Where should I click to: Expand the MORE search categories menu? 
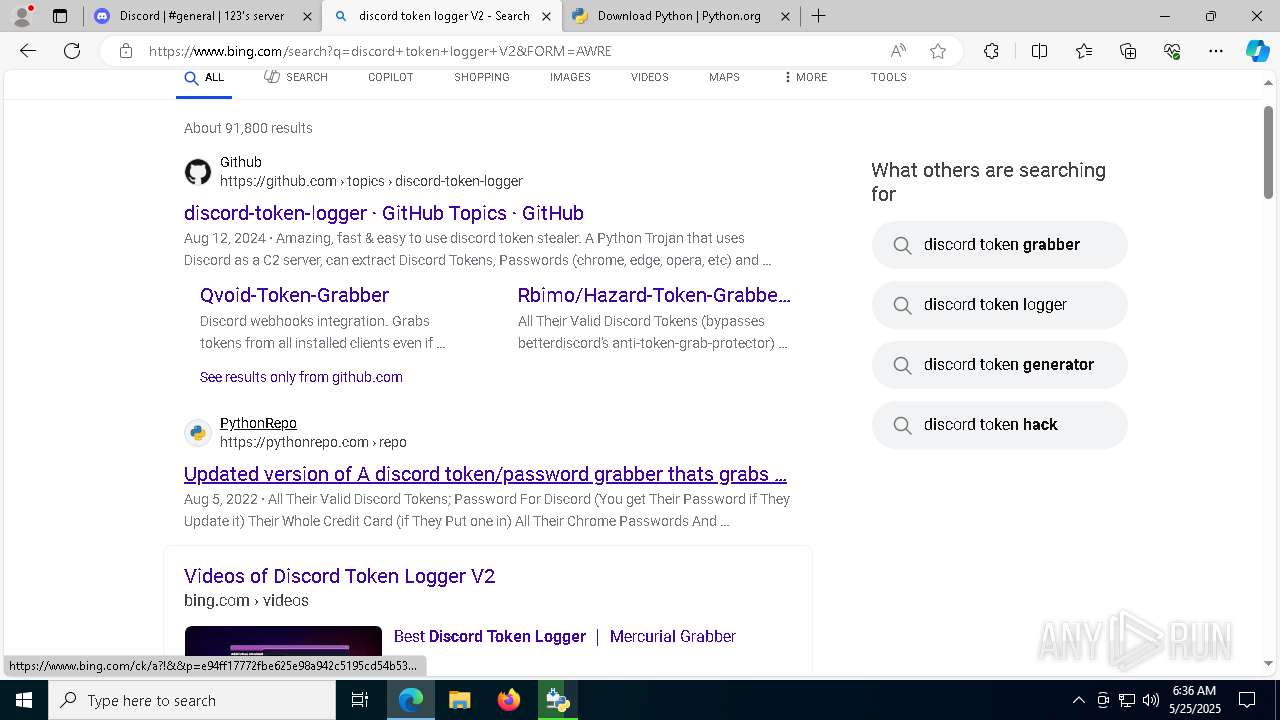click(806, 78)
